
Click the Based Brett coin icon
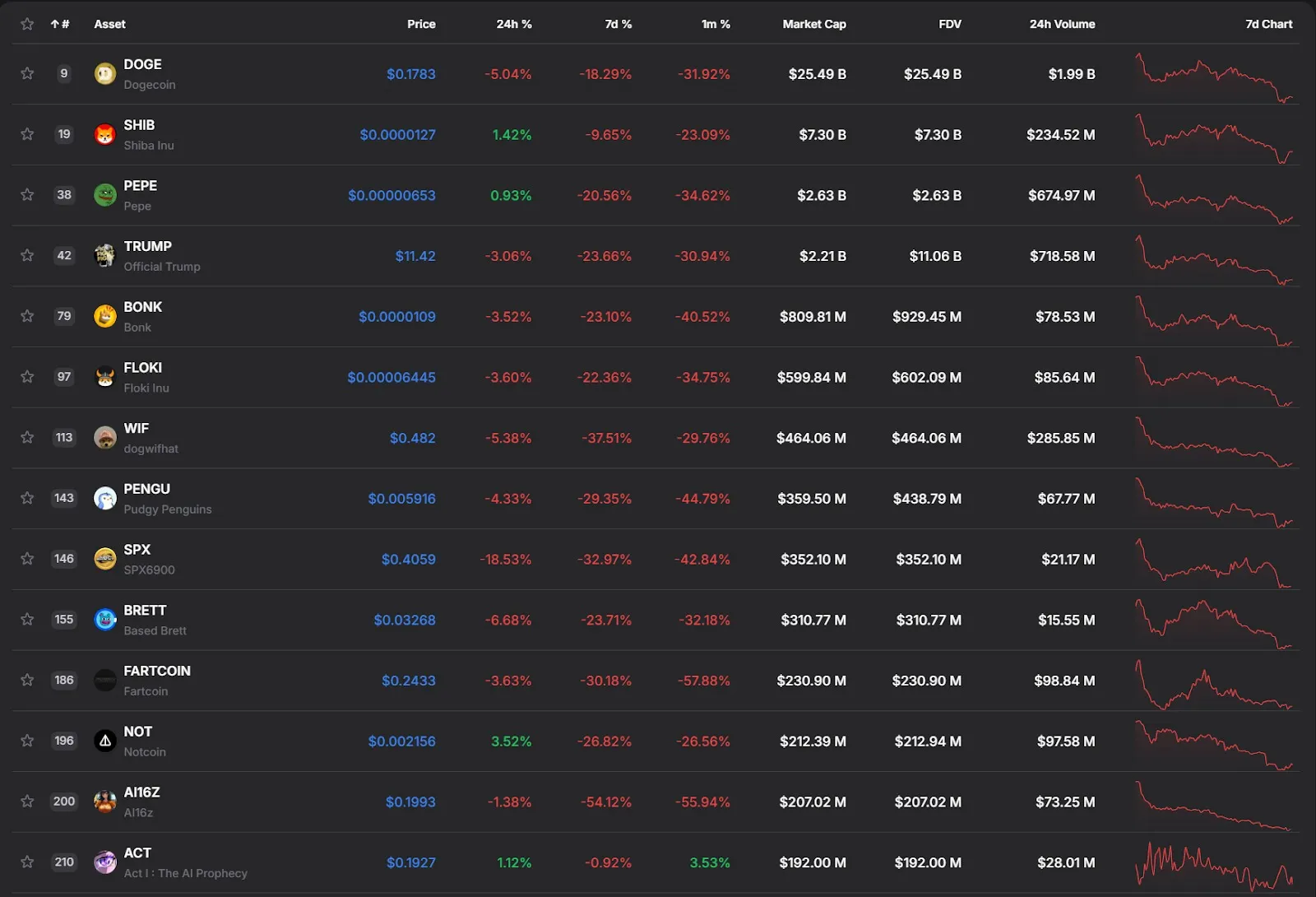coord(105,620)
